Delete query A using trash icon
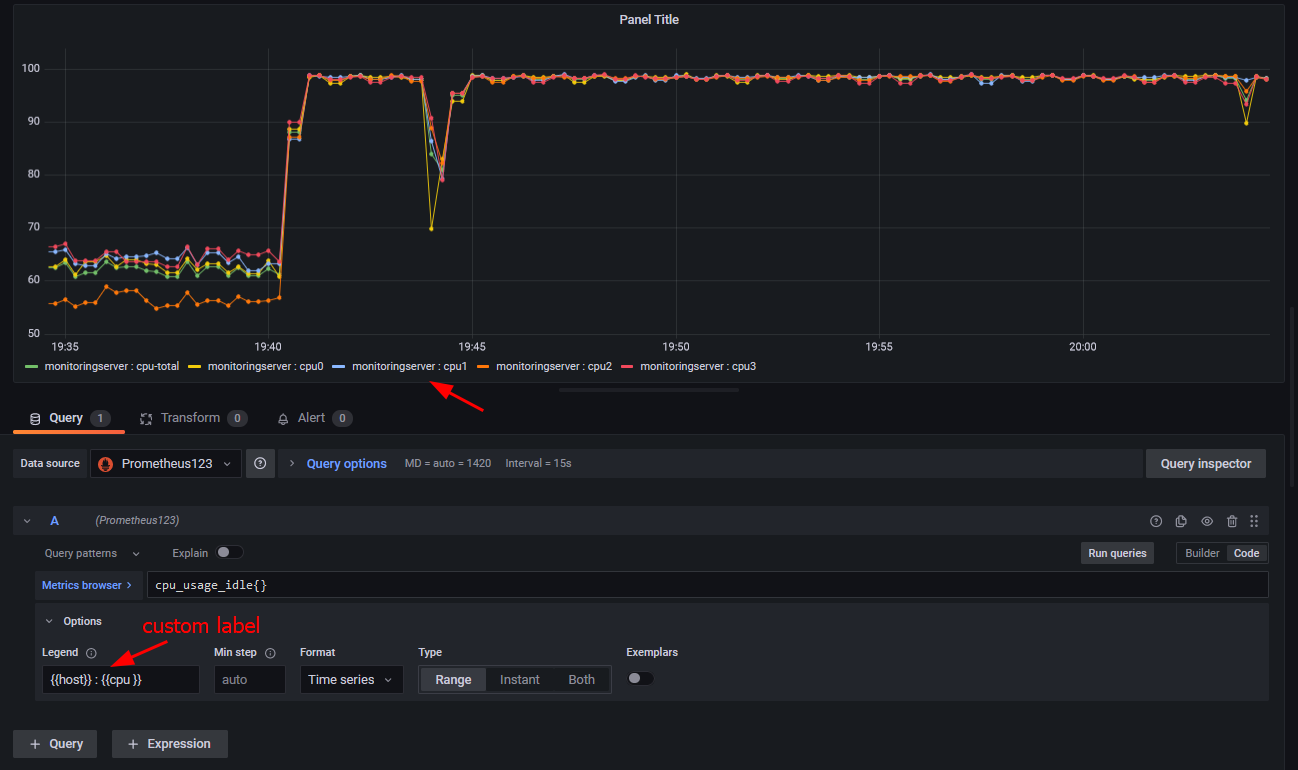 pos(1232,521)
